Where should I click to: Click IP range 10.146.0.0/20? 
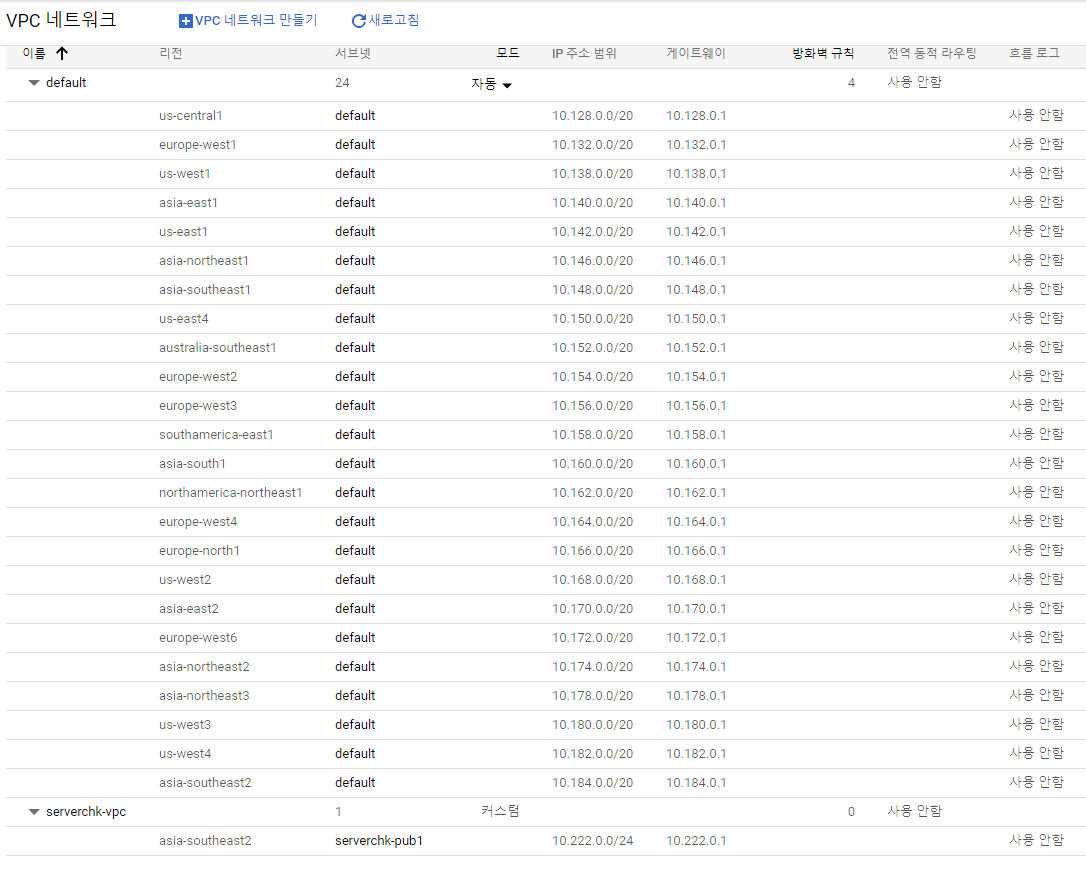592,261
